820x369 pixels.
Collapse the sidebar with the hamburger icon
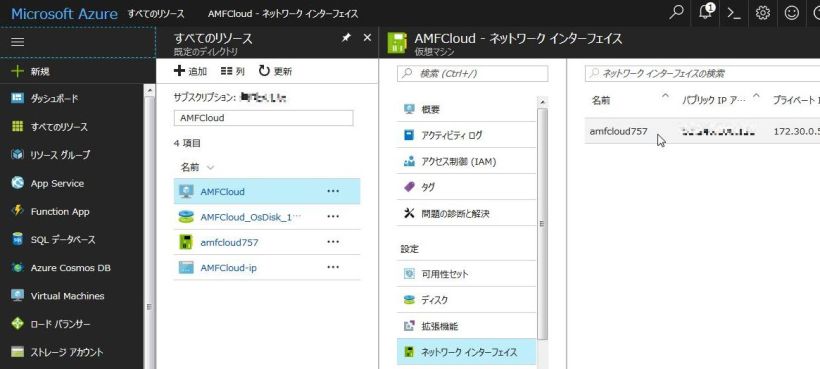click(18, 42)
